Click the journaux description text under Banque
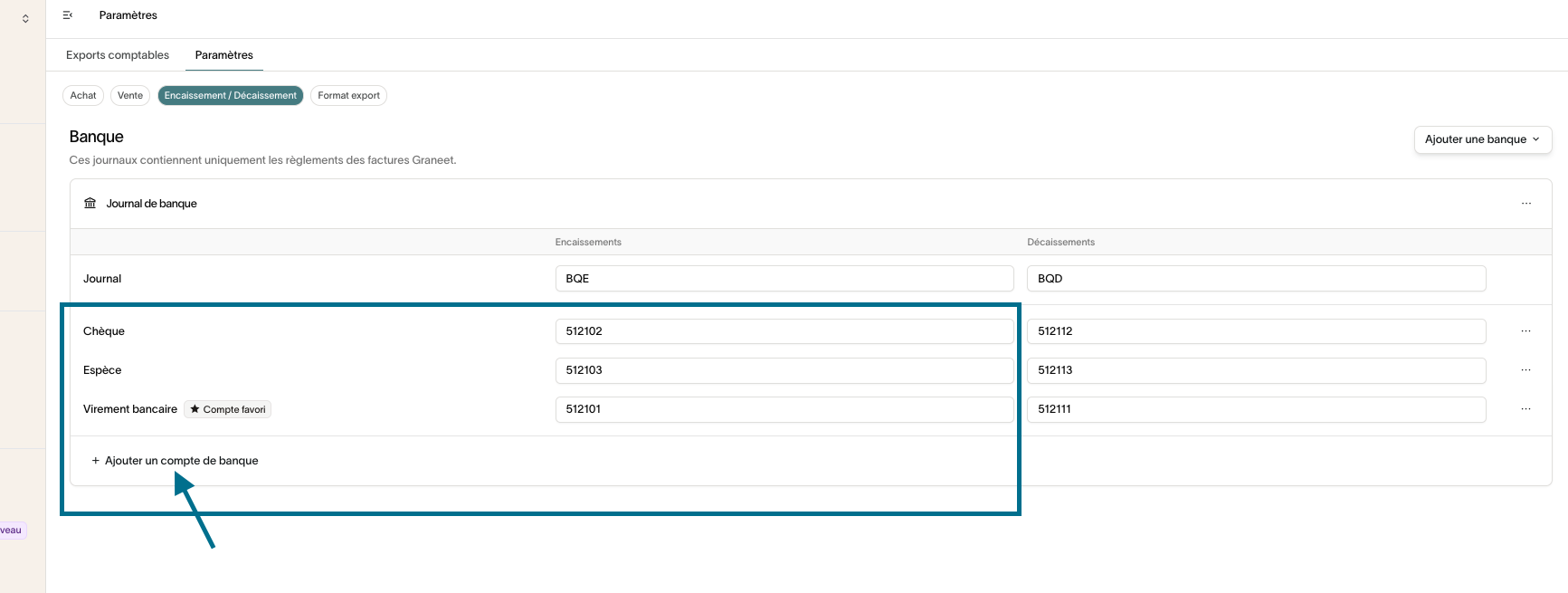Image resolution: width=1568 pixels, height=593 pixels. 262,160
